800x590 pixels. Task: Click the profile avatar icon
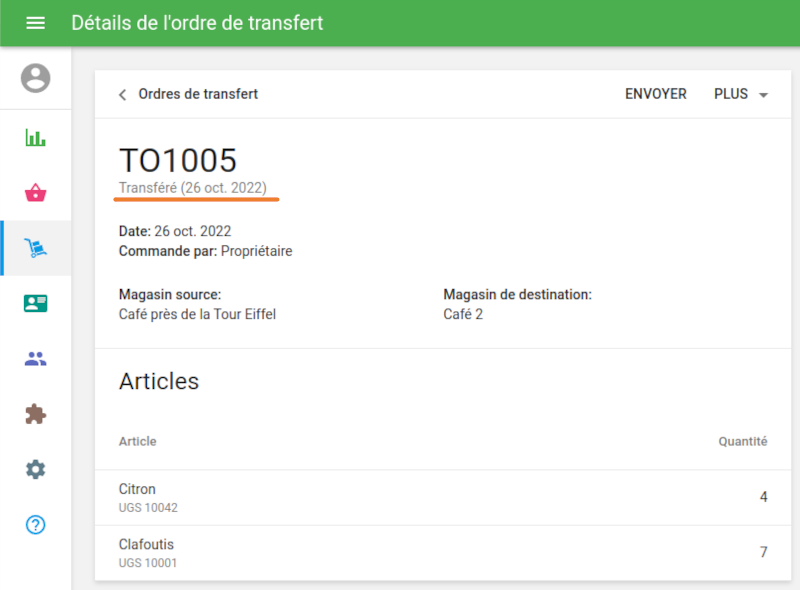click(x=36, y=80)
